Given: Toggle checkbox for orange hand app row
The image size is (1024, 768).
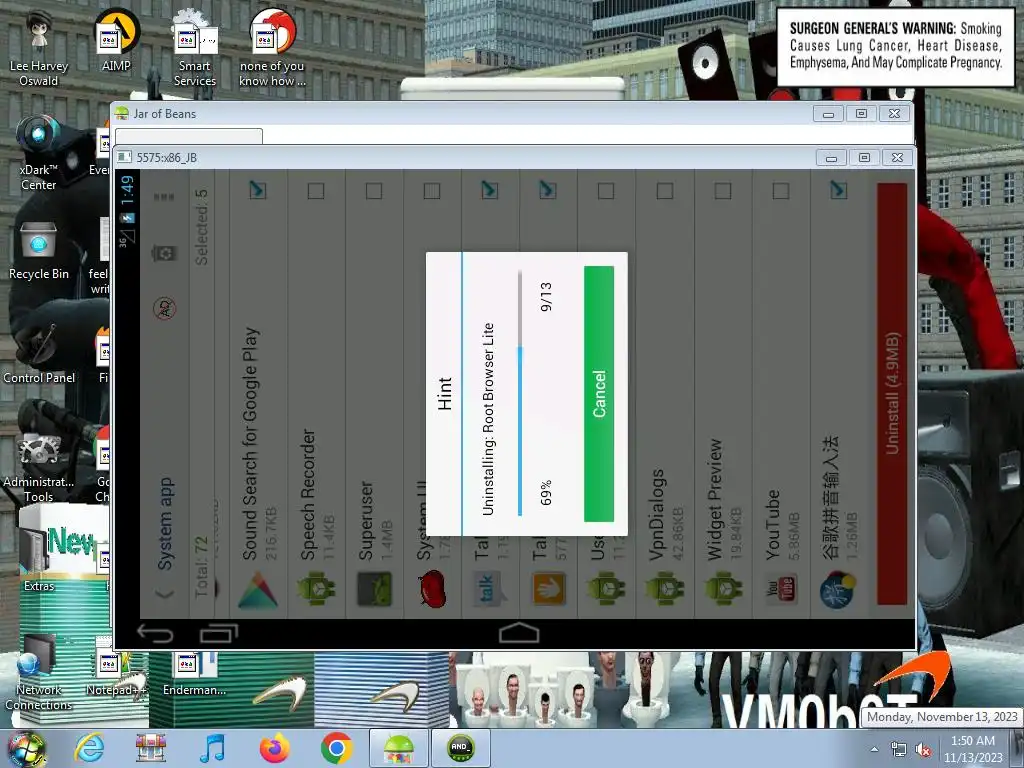Looking at the screenshot, I should 547,190.
